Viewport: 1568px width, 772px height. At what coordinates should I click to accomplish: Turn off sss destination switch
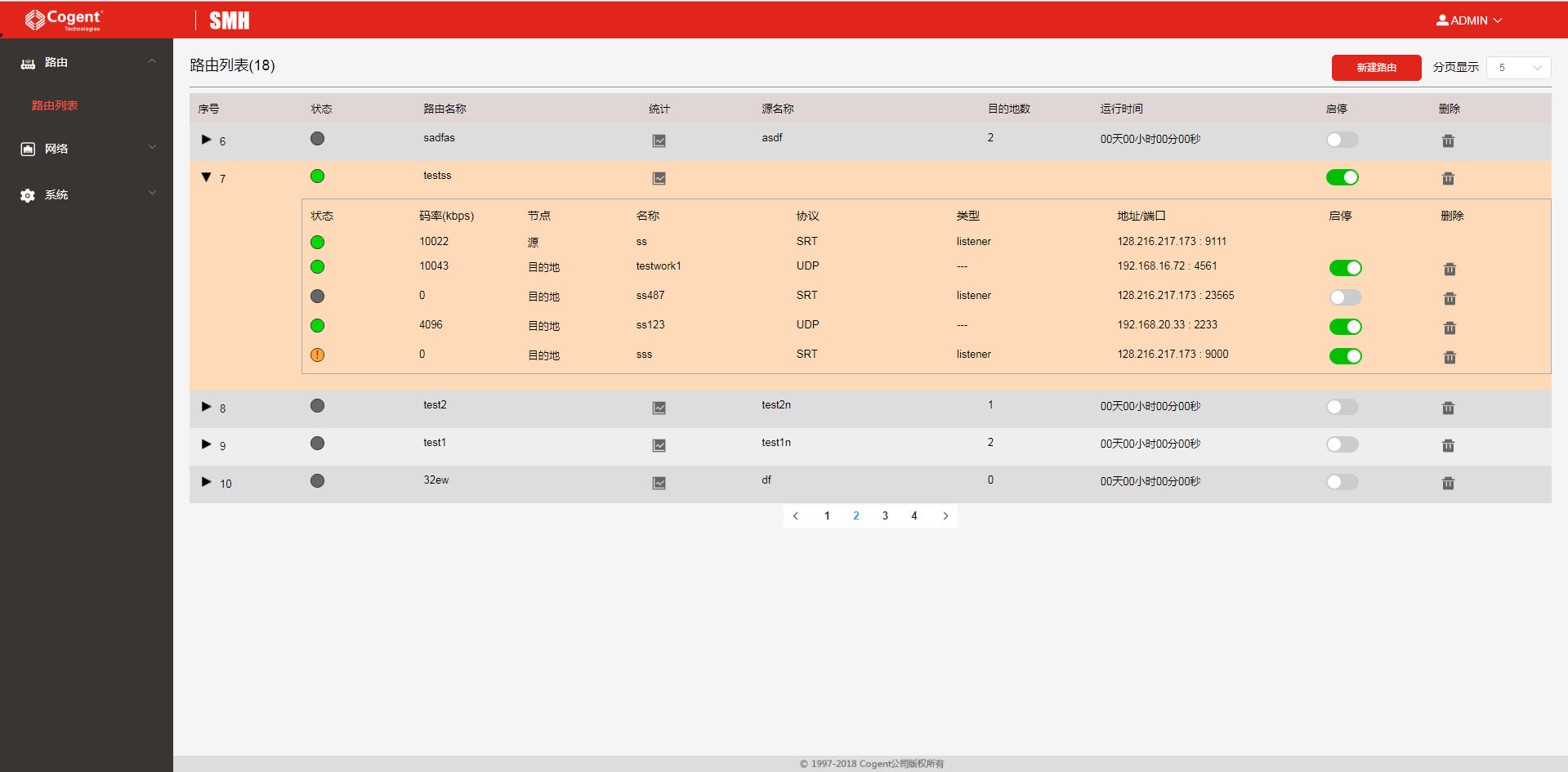(x=1345, y=356)
